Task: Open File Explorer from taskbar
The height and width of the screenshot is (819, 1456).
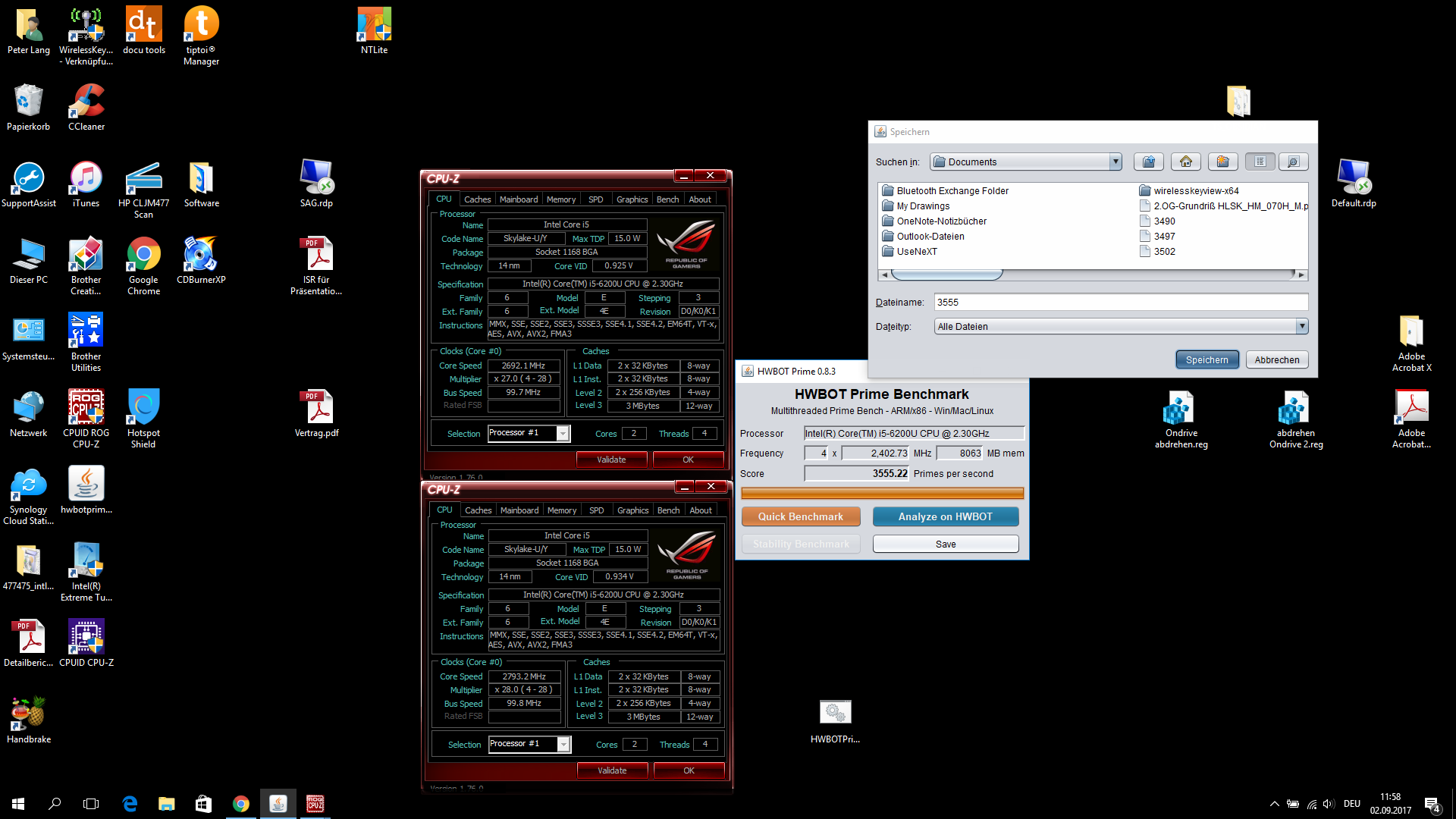Action: tap(166, 804)
